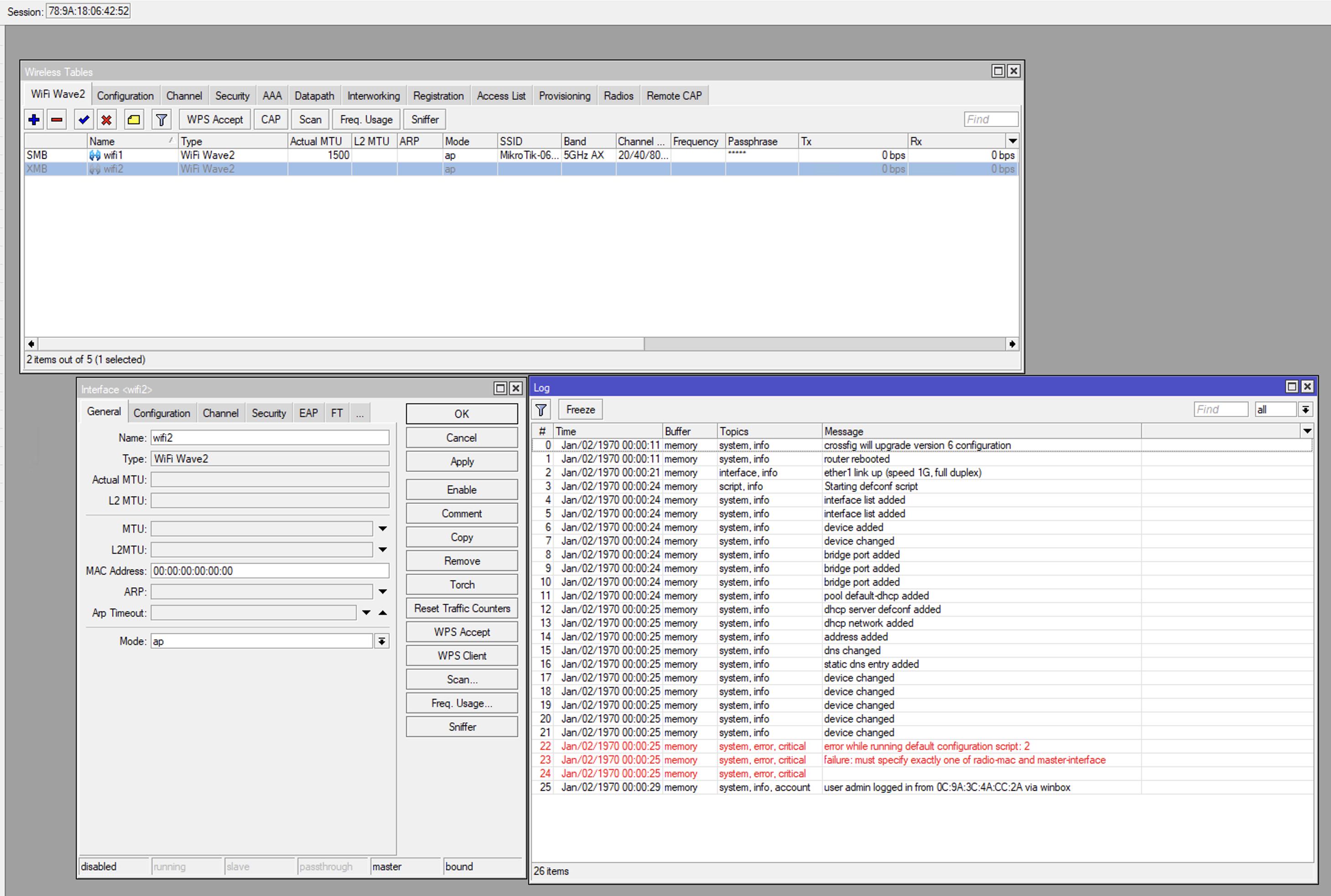
Task: Click the yellow comment note icon
Action: pyautogui.click(x=134, y=120)
